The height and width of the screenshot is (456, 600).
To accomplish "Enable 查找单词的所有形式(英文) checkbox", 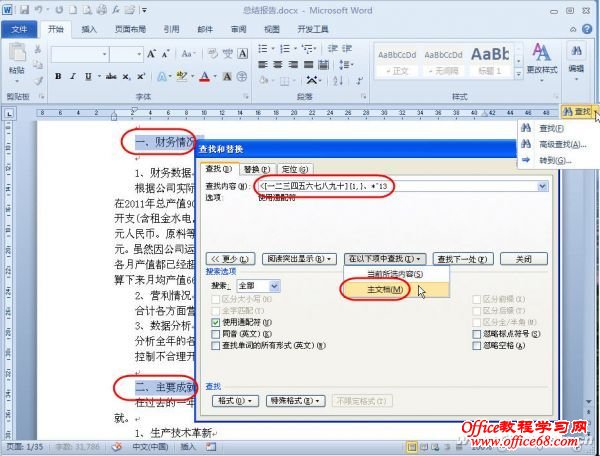I will click(x=216, y=345).
